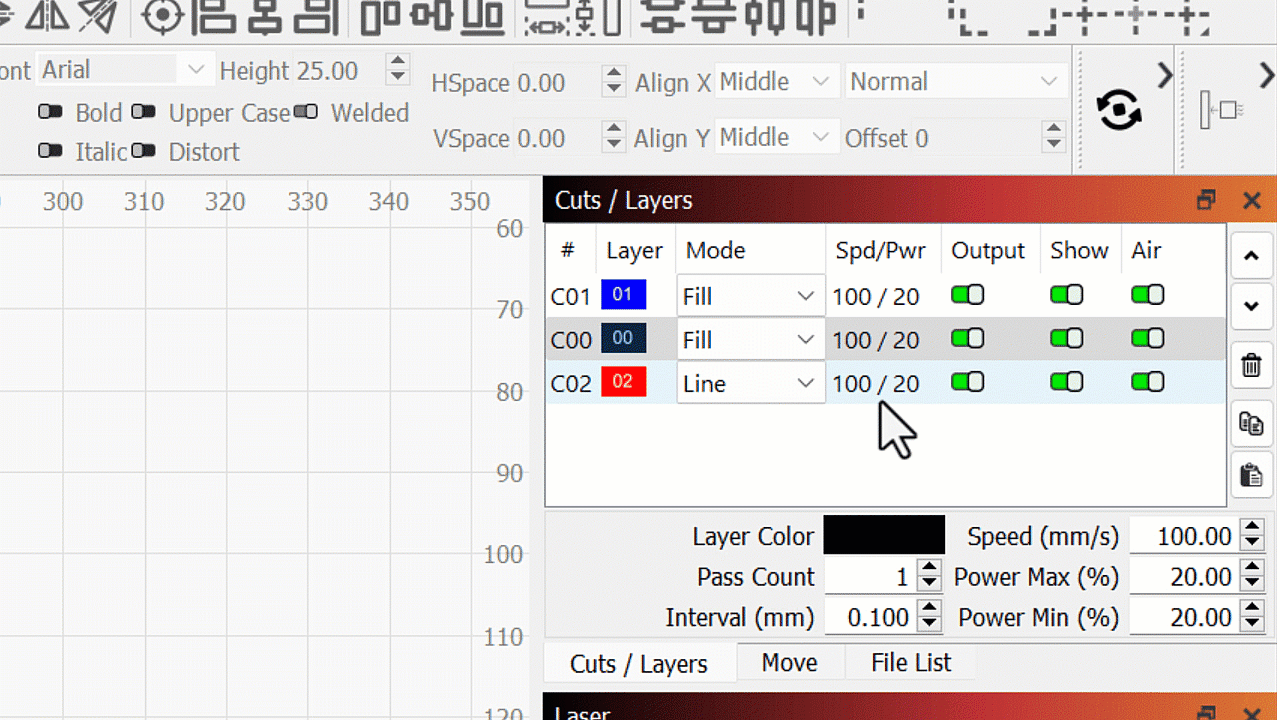Toggle Show switch for layer C00
Image resolution: width=1280 pixels, height=720 pixels.
point(1066,339)
